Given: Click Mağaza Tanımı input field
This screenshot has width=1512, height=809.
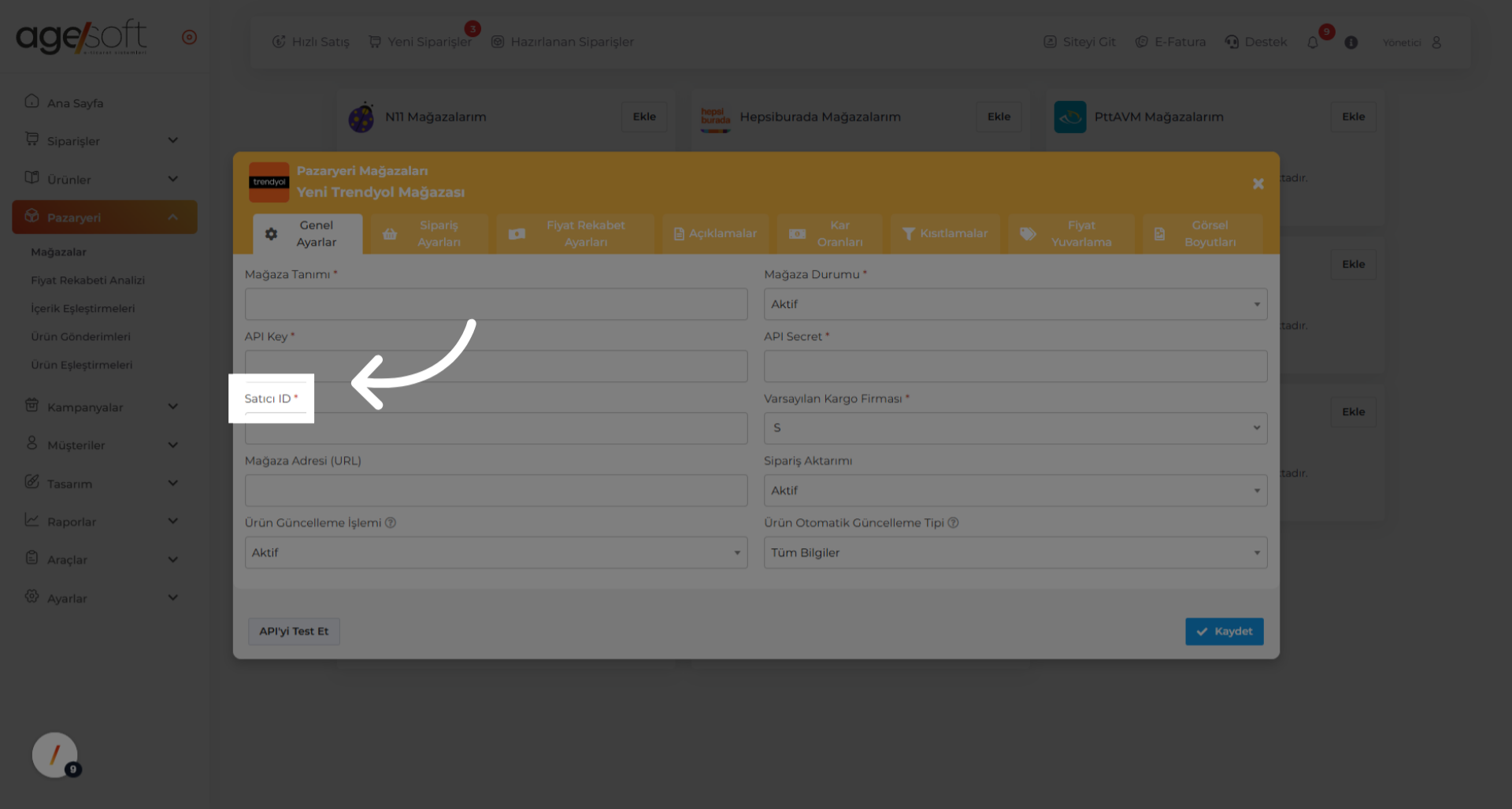Looking at the screenshot, I should (x=496, y=304).
